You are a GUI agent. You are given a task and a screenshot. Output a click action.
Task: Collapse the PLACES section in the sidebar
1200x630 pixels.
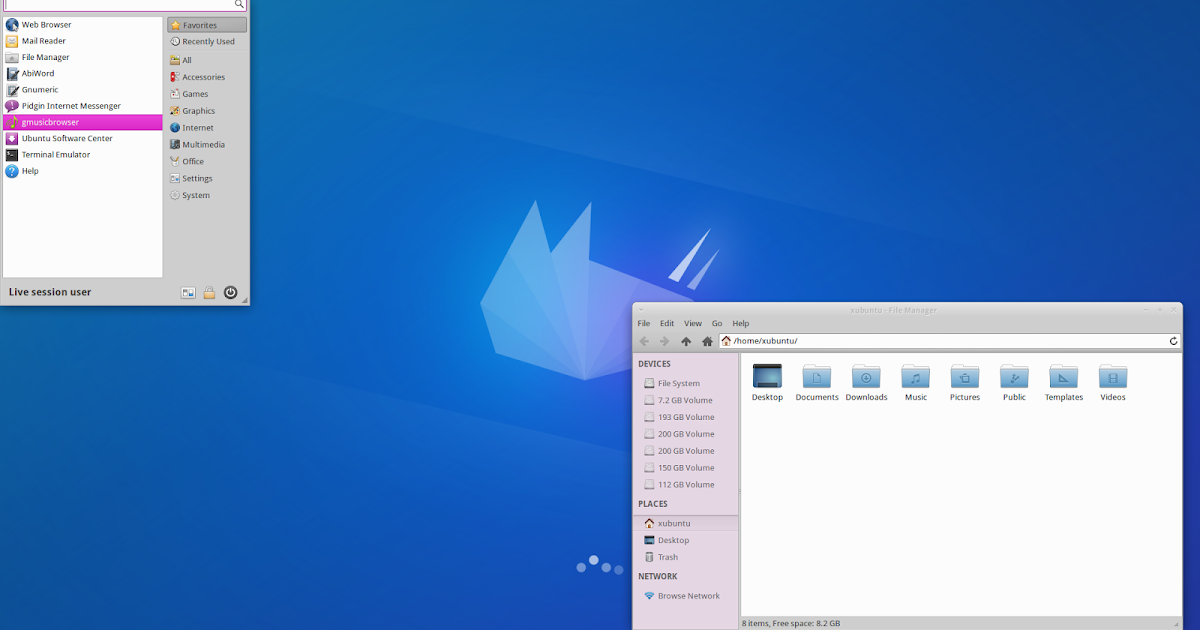point(652,504)
